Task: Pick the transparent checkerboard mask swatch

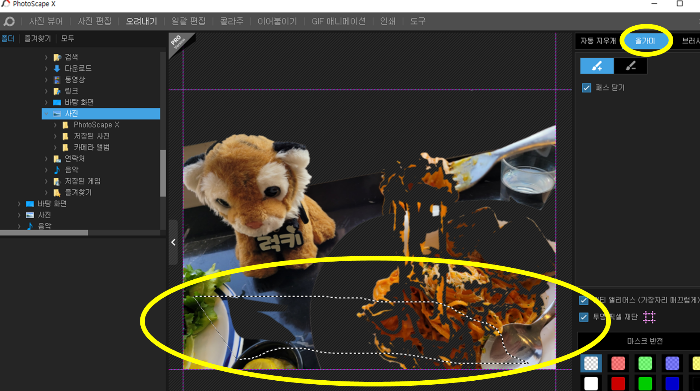Action: pos(591,363)
